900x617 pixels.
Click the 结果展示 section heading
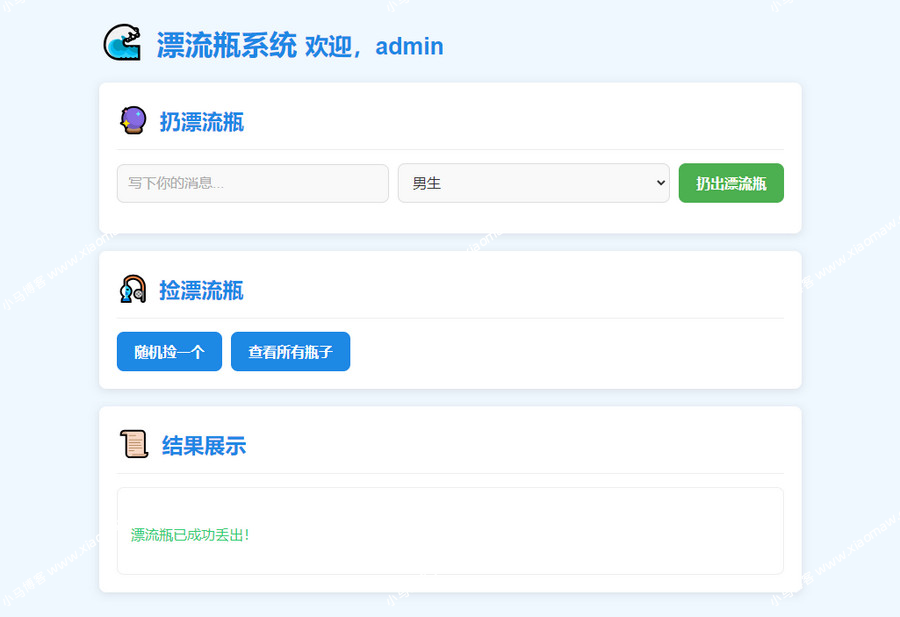tap(204, 446)
